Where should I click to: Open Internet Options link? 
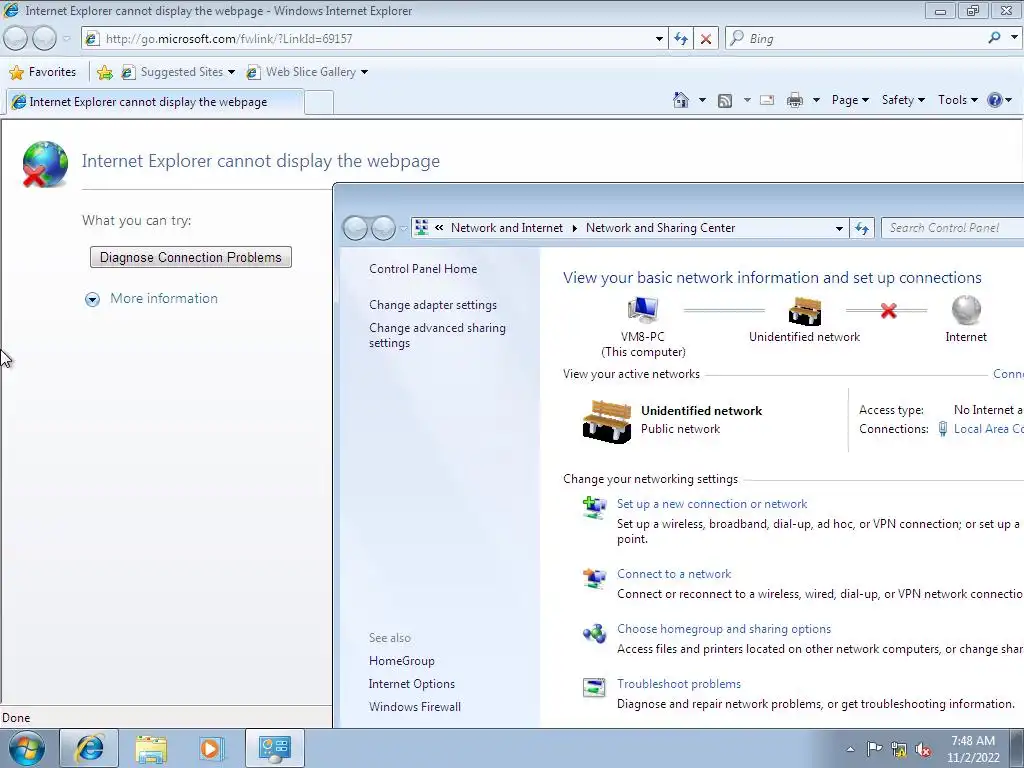point(411,684)
